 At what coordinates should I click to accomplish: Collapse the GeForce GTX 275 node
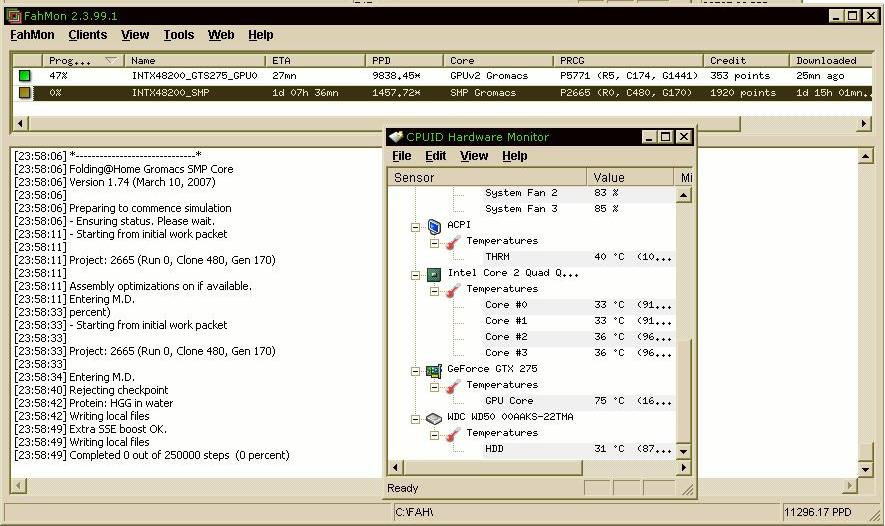point(415,371)
